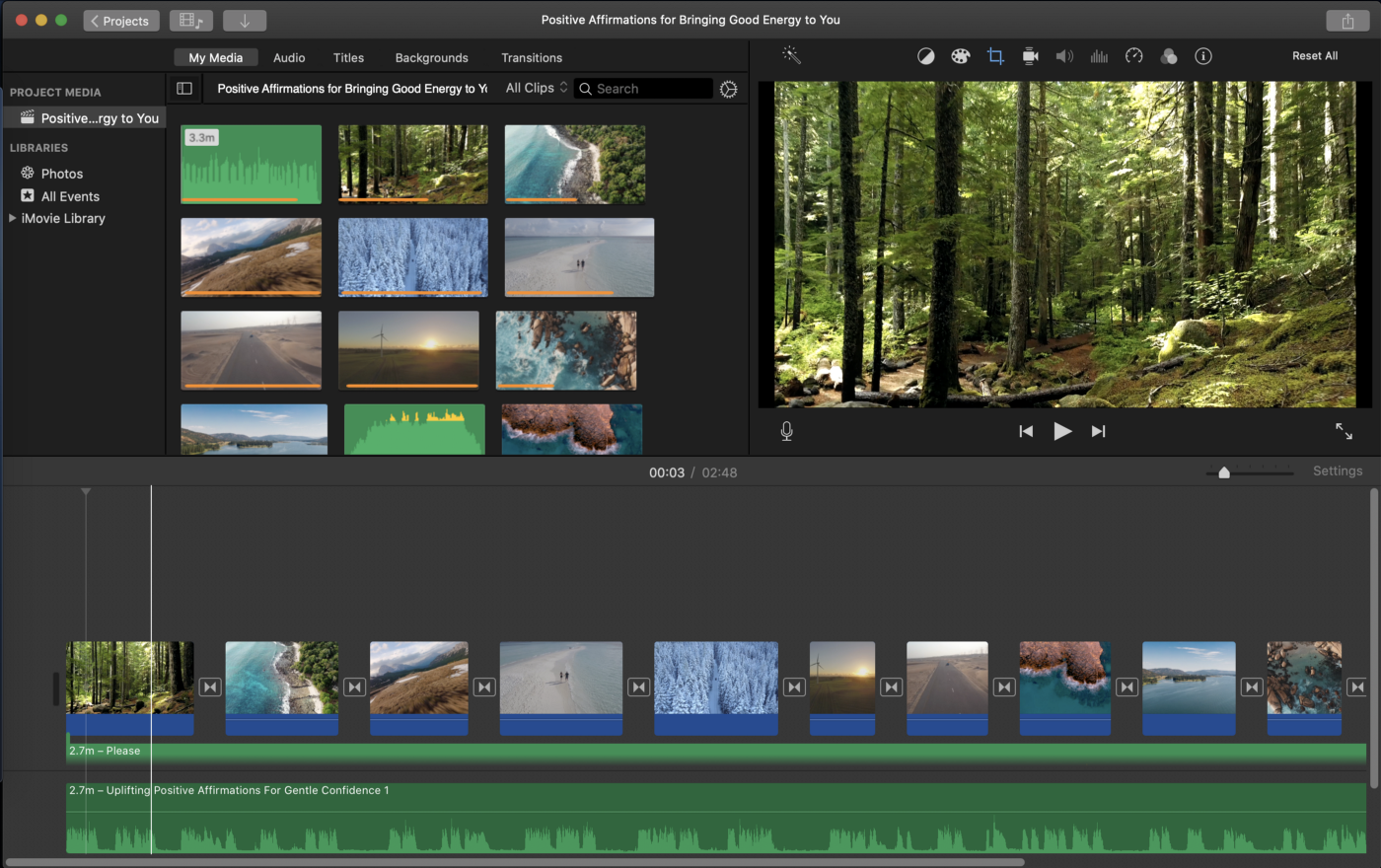The width and height of the screenshot is (1381, 868).
Task: Open the stabilization camera tool
Action: click(1030, 56)
